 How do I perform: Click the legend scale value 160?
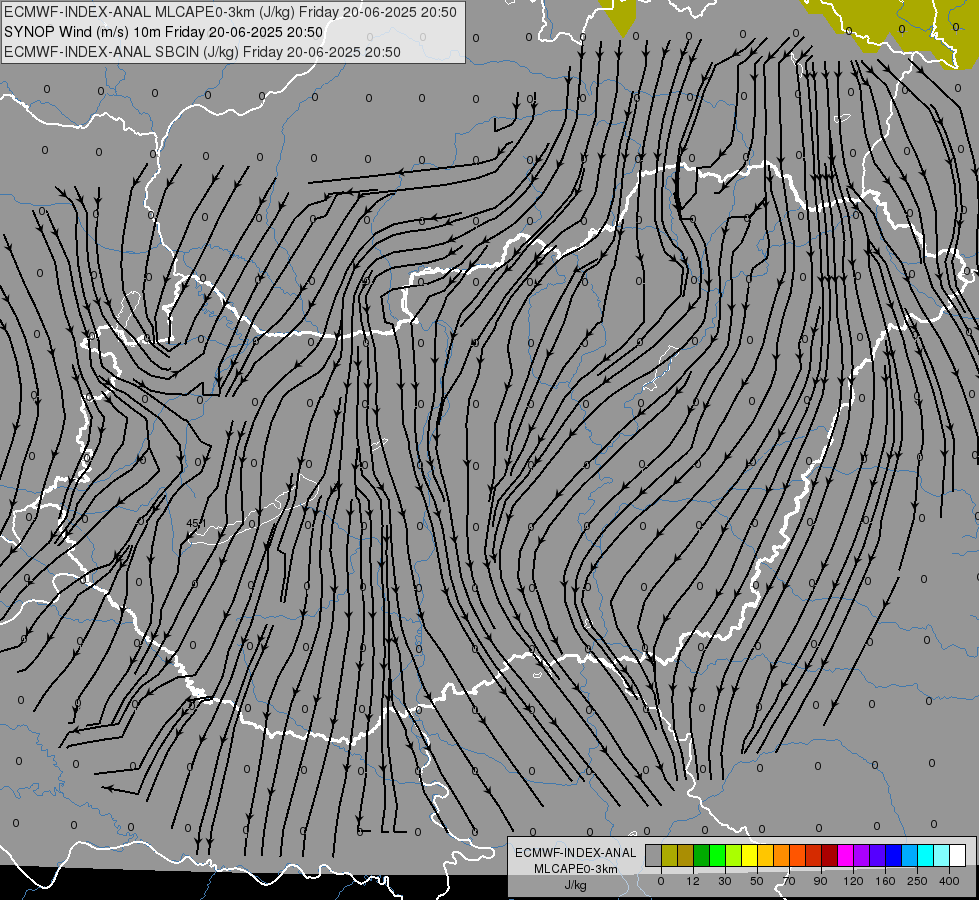[885, 881]
